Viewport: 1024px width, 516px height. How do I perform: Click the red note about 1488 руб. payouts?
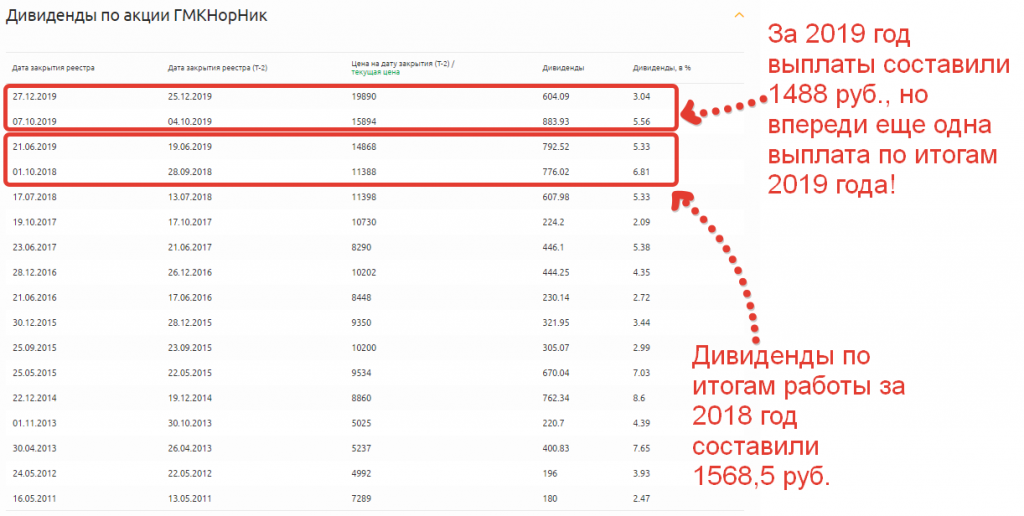[881, 110]
